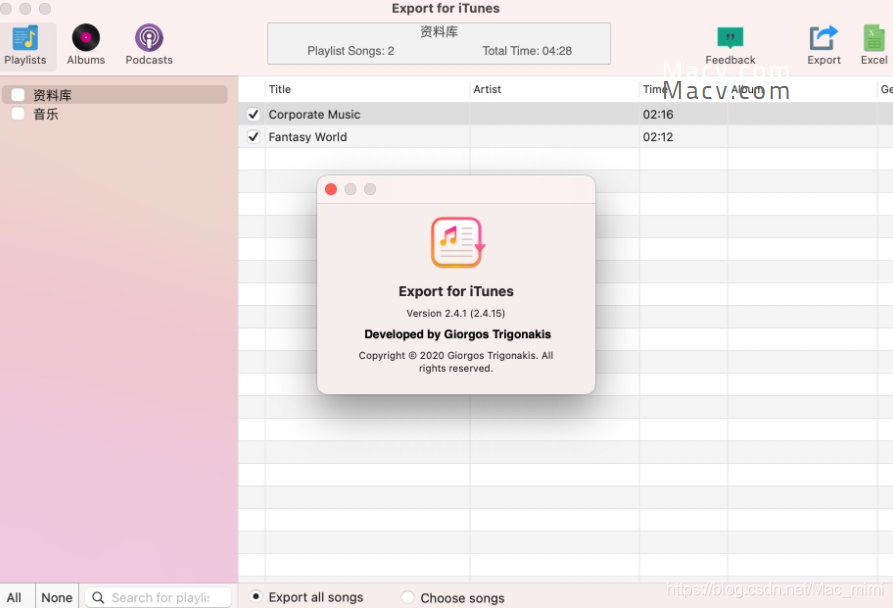
Task: Select the Corporate Music title cell
Action: coord(367,114)
